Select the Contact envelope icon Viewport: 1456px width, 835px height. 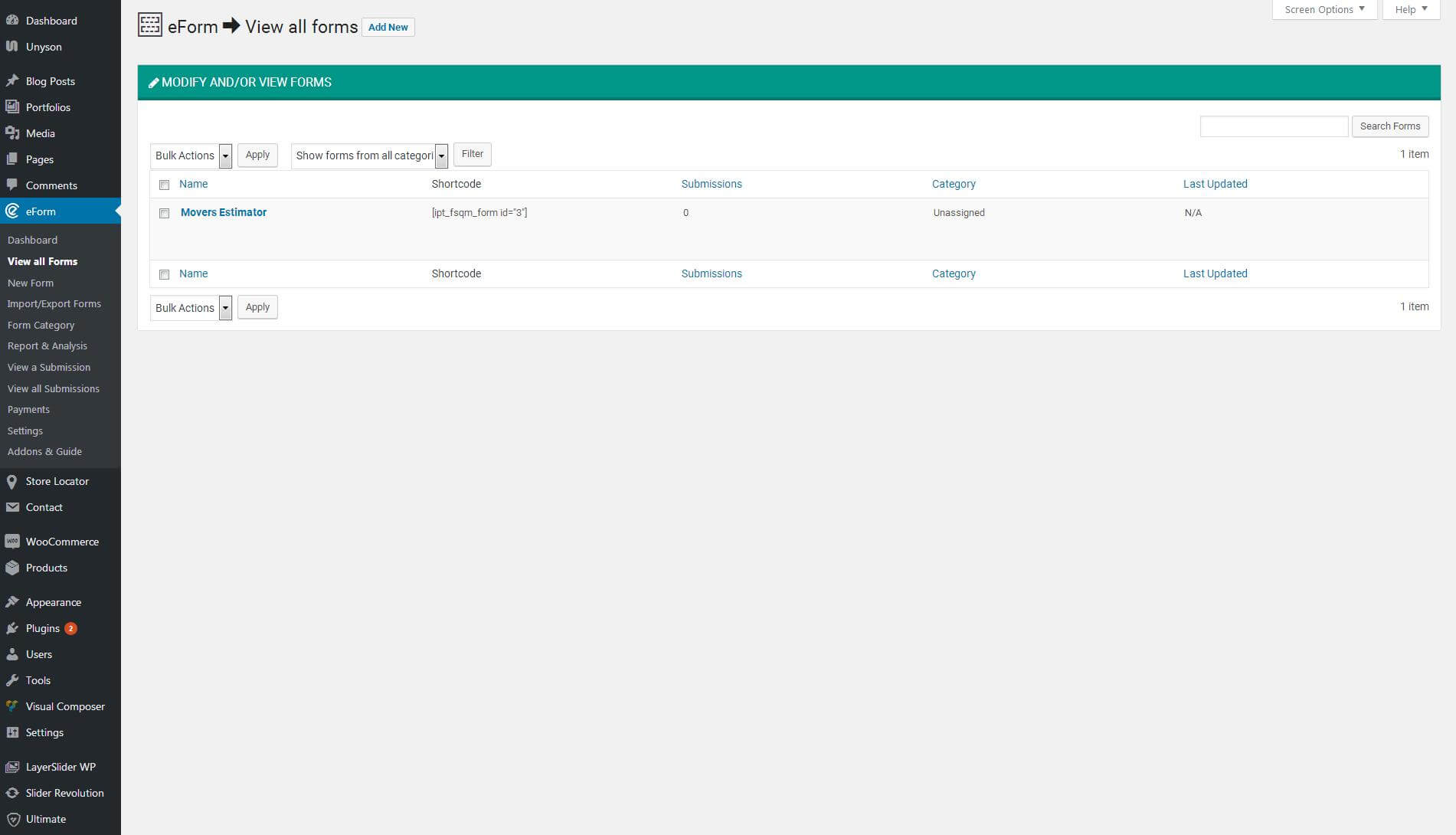[12, 507]
